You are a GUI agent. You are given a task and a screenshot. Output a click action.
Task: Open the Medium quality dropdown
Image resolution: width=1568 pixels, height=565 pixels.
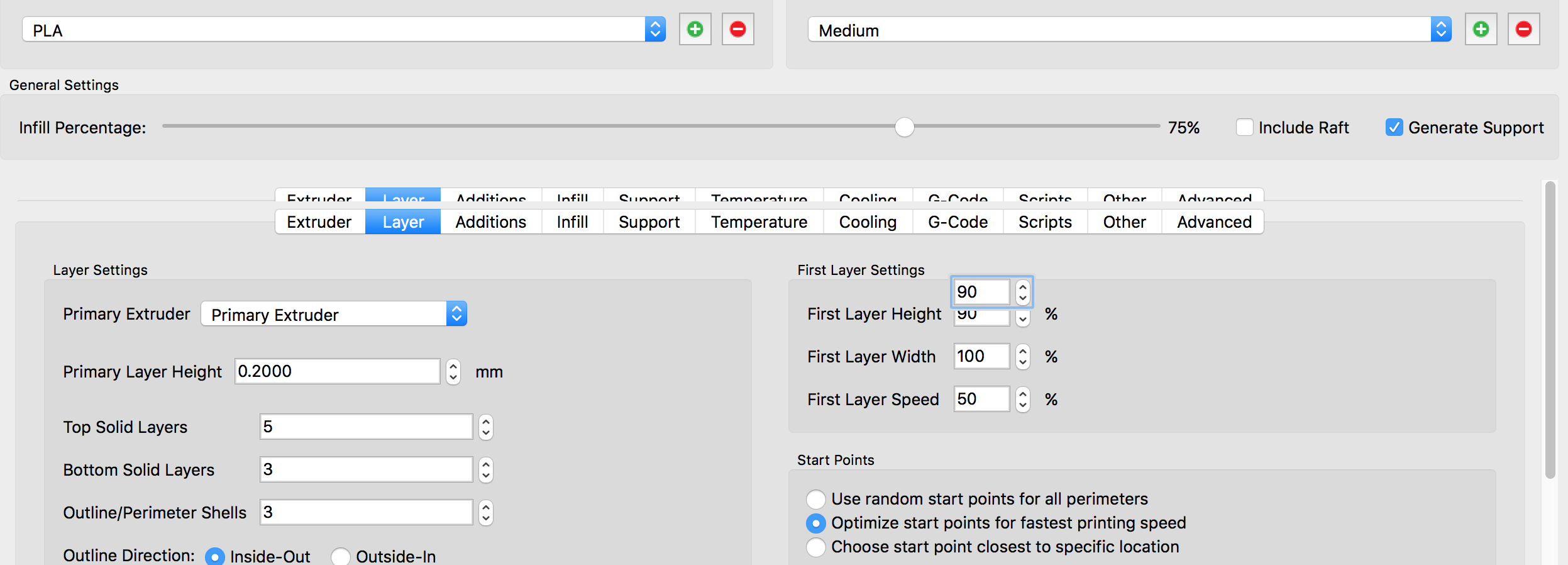1130,30
